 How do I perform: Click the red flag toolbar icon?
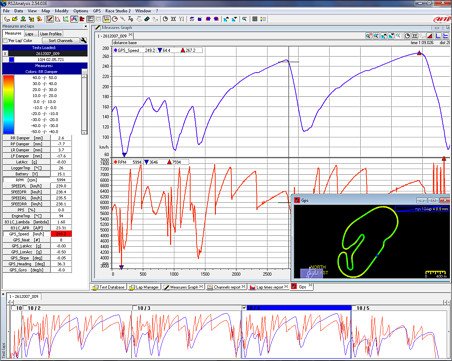coord(82,19)
